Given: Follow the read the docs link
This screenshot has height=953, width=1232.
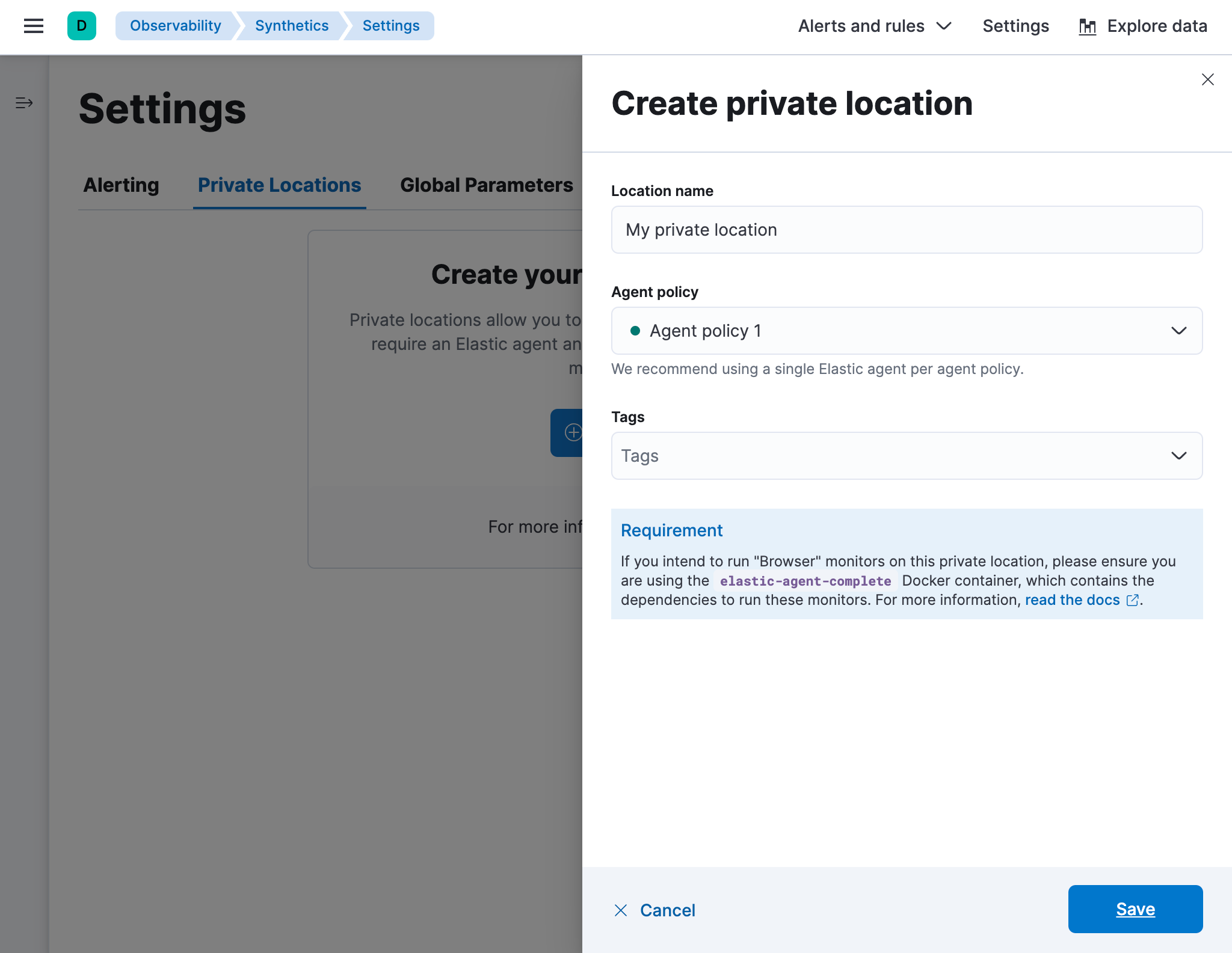Looking at the screenshot, I should pyautogui.click(x=1072, y=599).
